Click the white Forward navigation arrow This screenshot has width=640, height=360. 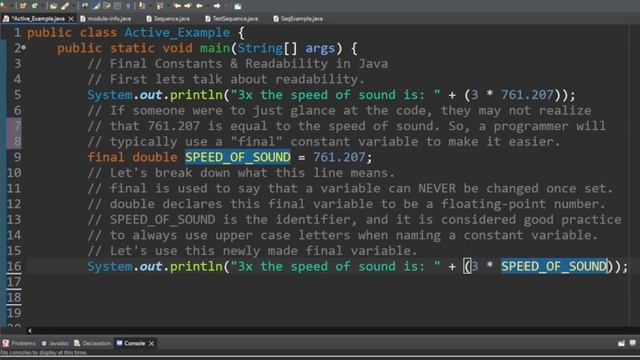[x=217, y=6]
